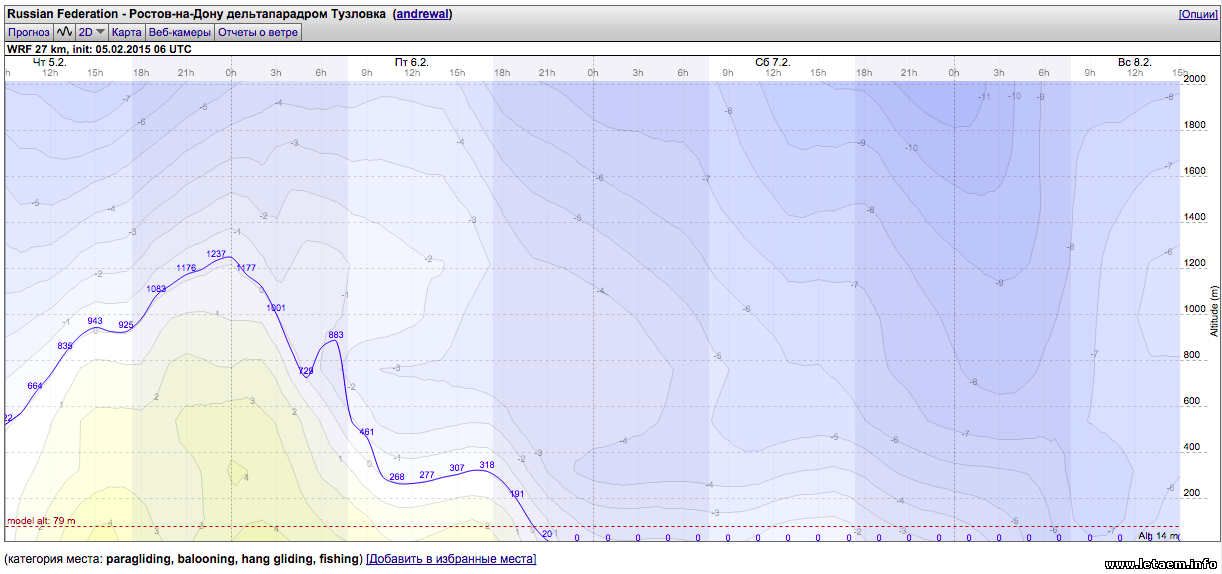Image resolution: width=1222 pixels, height=574 pixels.
Task: Click the 307 altitude value
Action: (x=457, y=468)
